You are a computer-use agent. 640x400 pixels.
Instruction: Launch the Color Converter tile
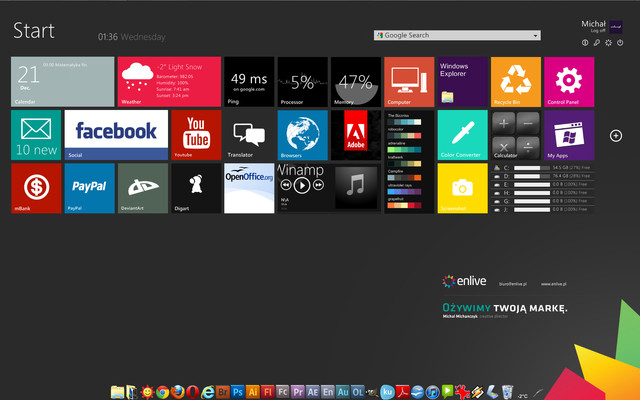pyautogui.click(x=462, y=135)
